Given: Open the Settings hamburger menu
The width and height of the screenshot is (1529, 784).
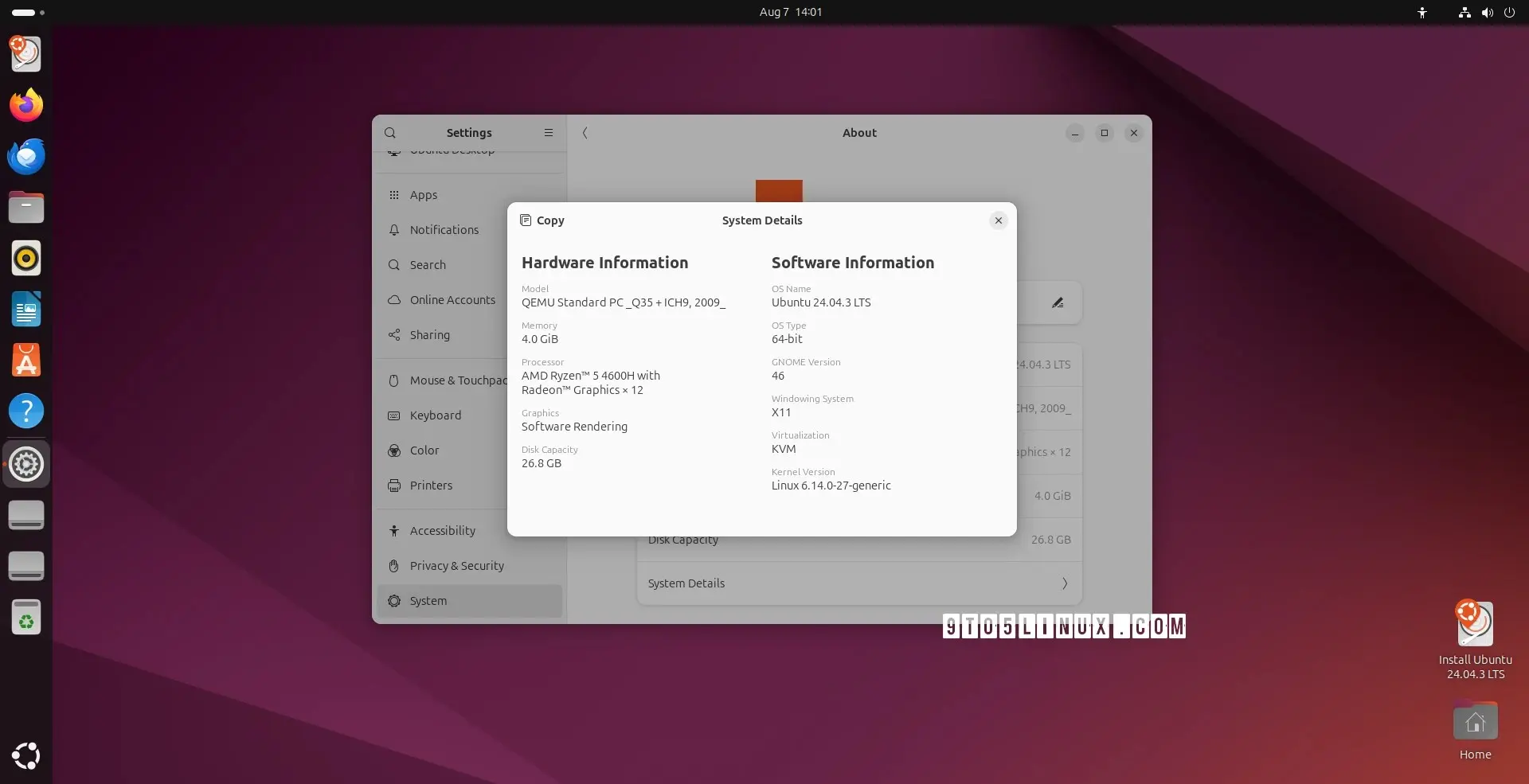Looking at the screenshot, I should [x=548, y=133].
